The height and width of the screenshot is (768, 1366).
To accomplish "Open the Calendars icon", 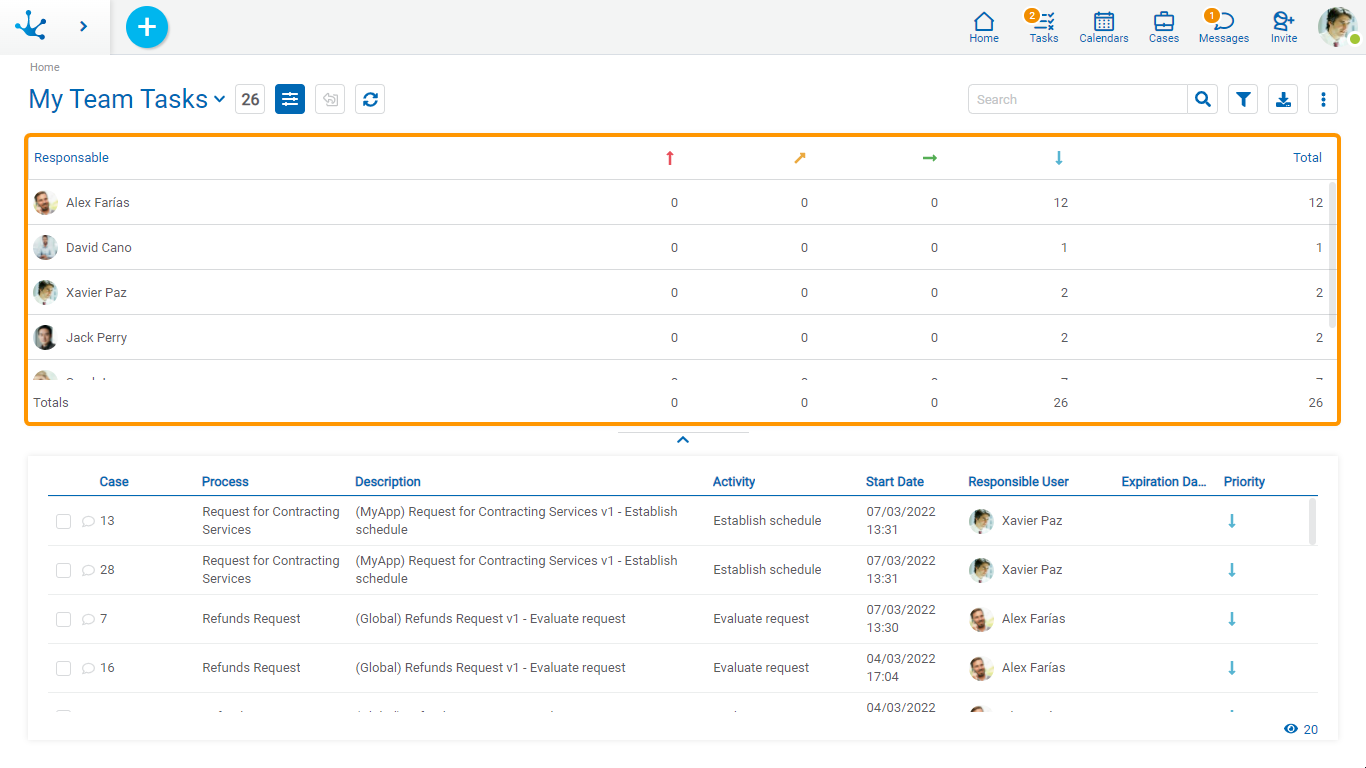I will coord(1104,27).
